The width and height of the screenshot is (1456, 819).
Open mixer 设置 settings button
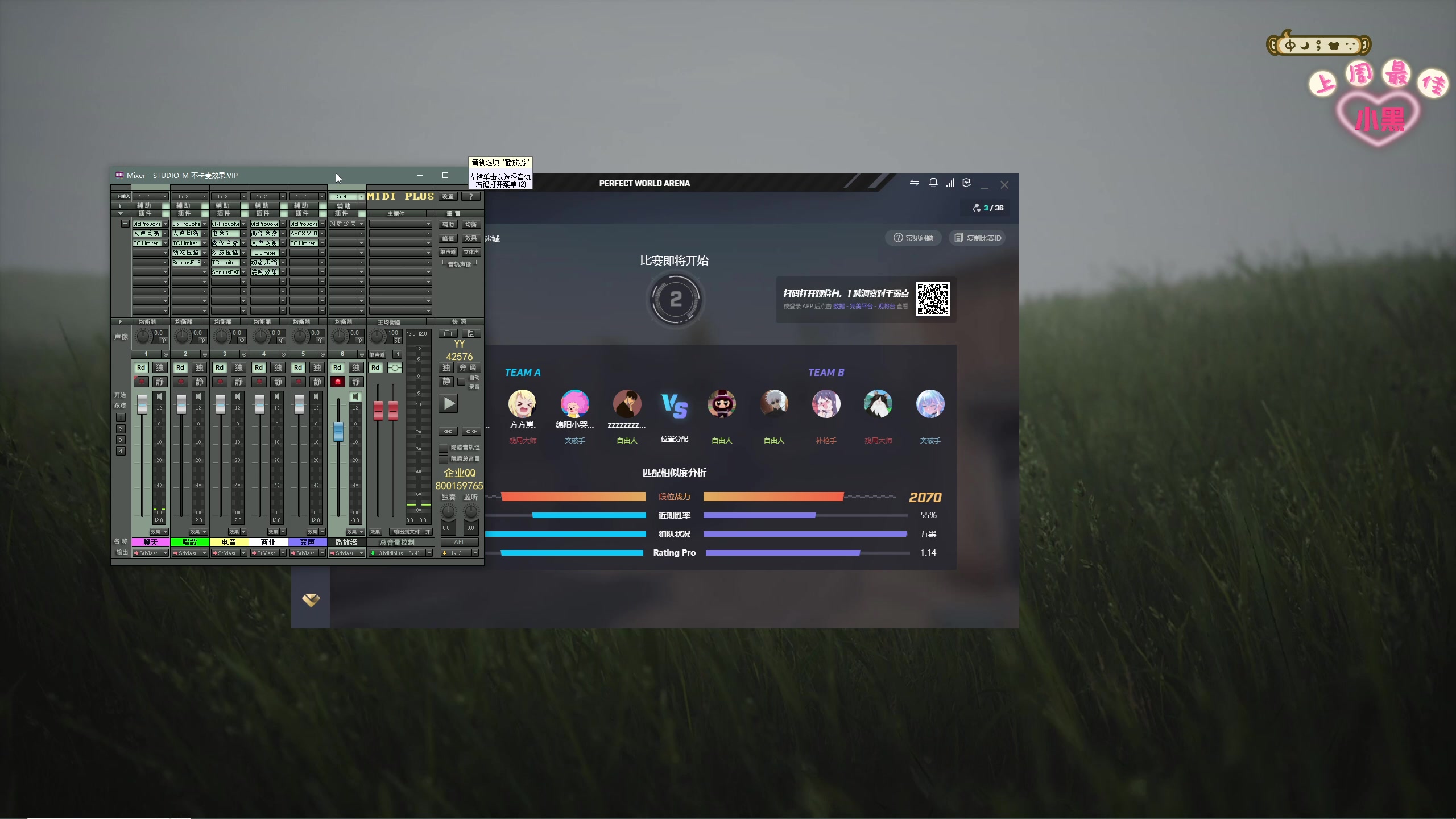point(448,196)
